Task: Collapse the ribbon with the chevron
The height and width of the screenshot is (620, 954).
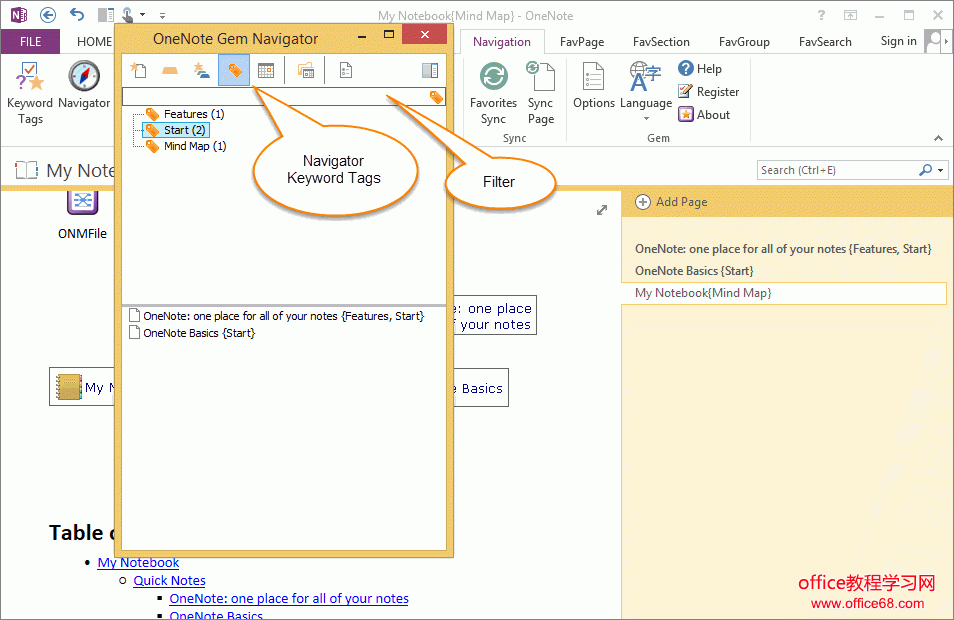Action: (938, 138)
